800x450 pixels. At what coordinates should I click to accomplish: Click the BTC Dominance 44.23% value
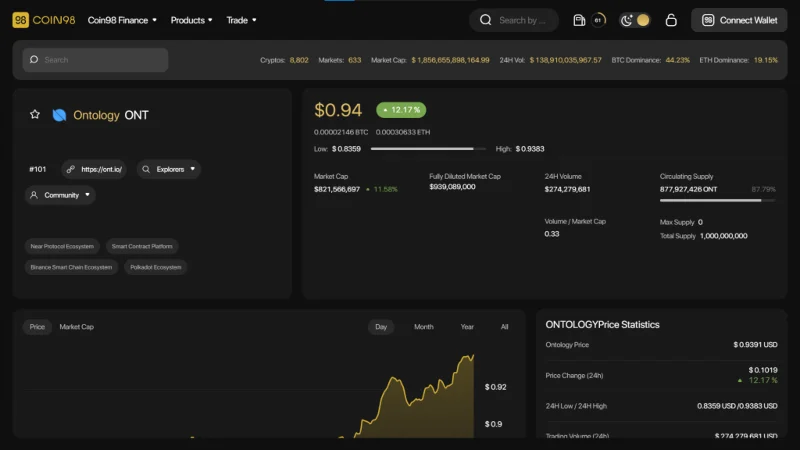(678, 60)
